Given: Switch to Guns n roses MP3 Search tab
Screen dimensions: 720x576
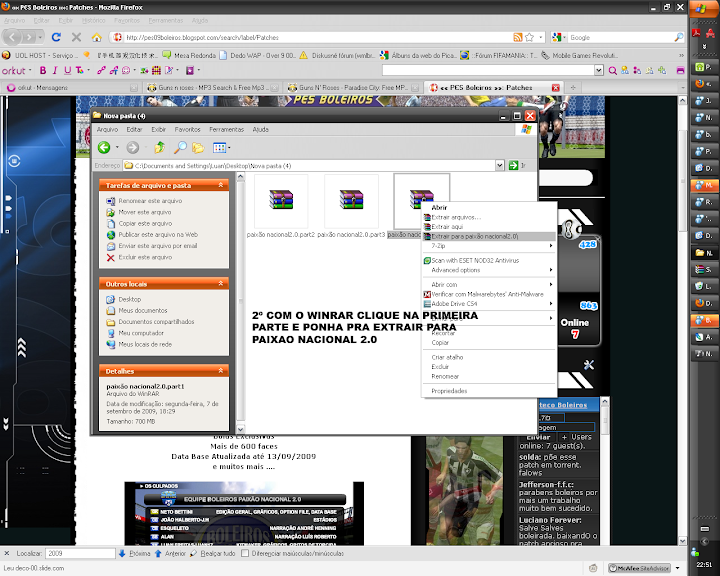Looking at the screenshot, I should 212,87.
